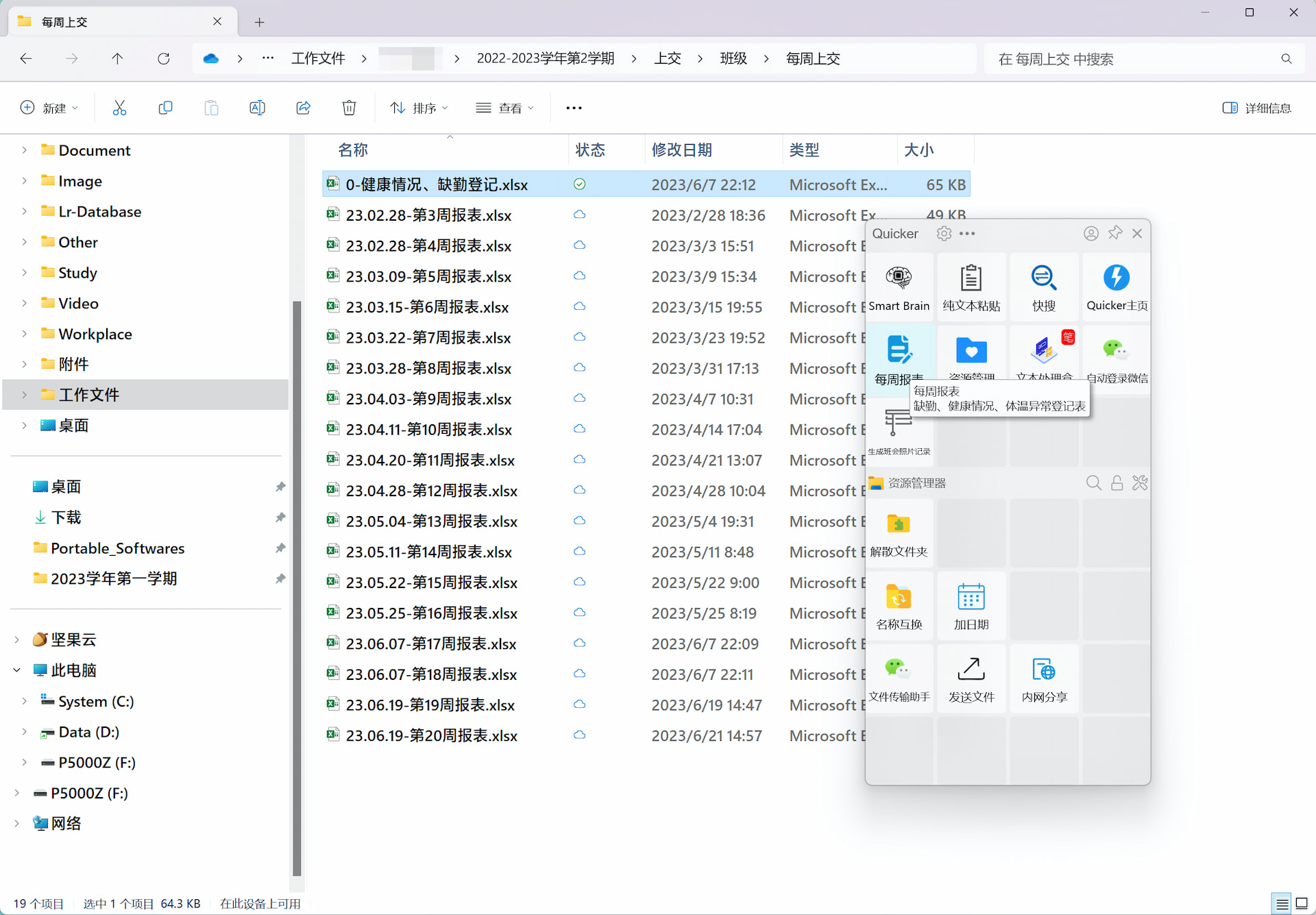The image size is (1316, 915).
Task: Close the Quicker panel
Action: click(1137, 234)
